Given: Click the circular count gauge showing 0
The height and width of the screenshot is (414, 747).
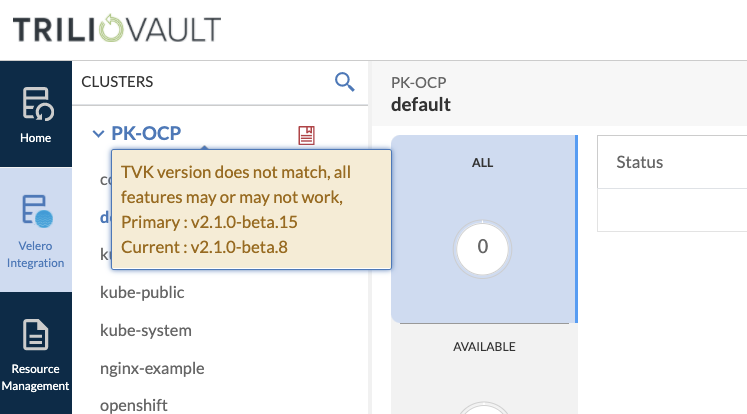Looking at the screenshot, I should 483,247.
